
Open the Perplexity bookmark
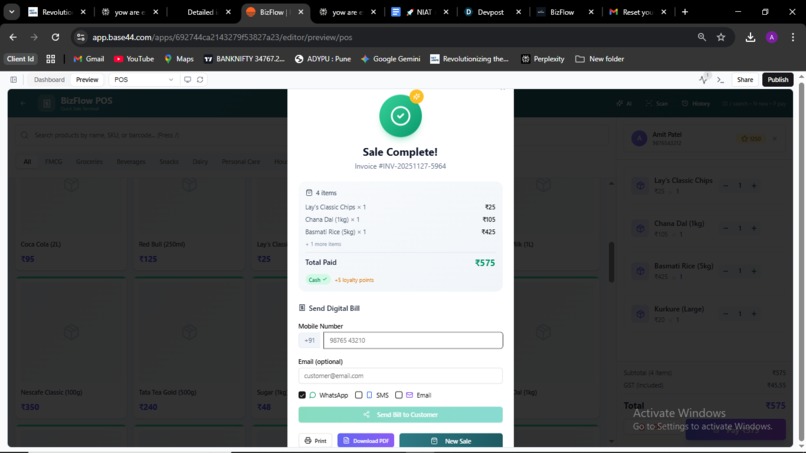(542, 59)
